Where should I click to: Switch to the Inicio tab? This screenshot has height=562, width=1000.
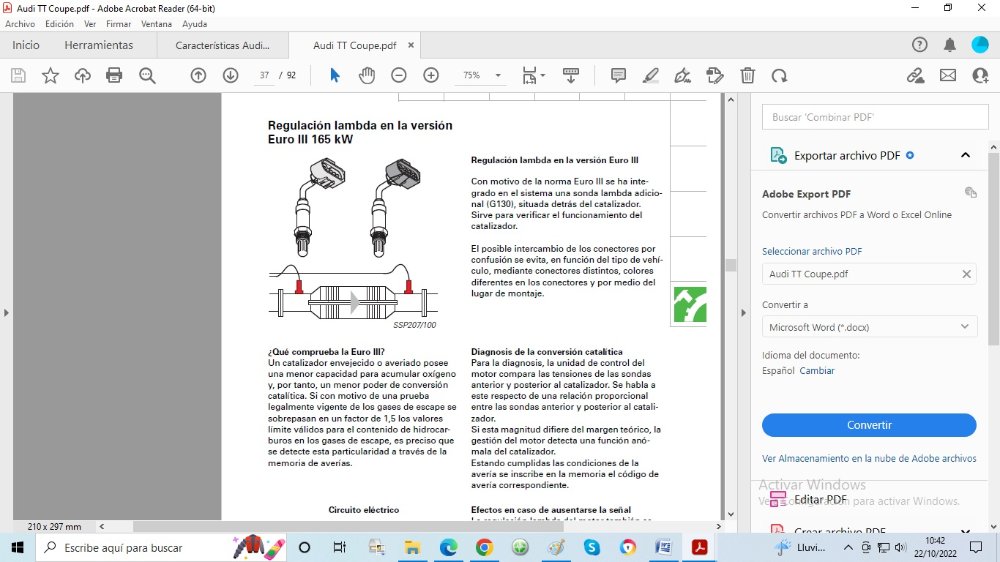(26, 45)
